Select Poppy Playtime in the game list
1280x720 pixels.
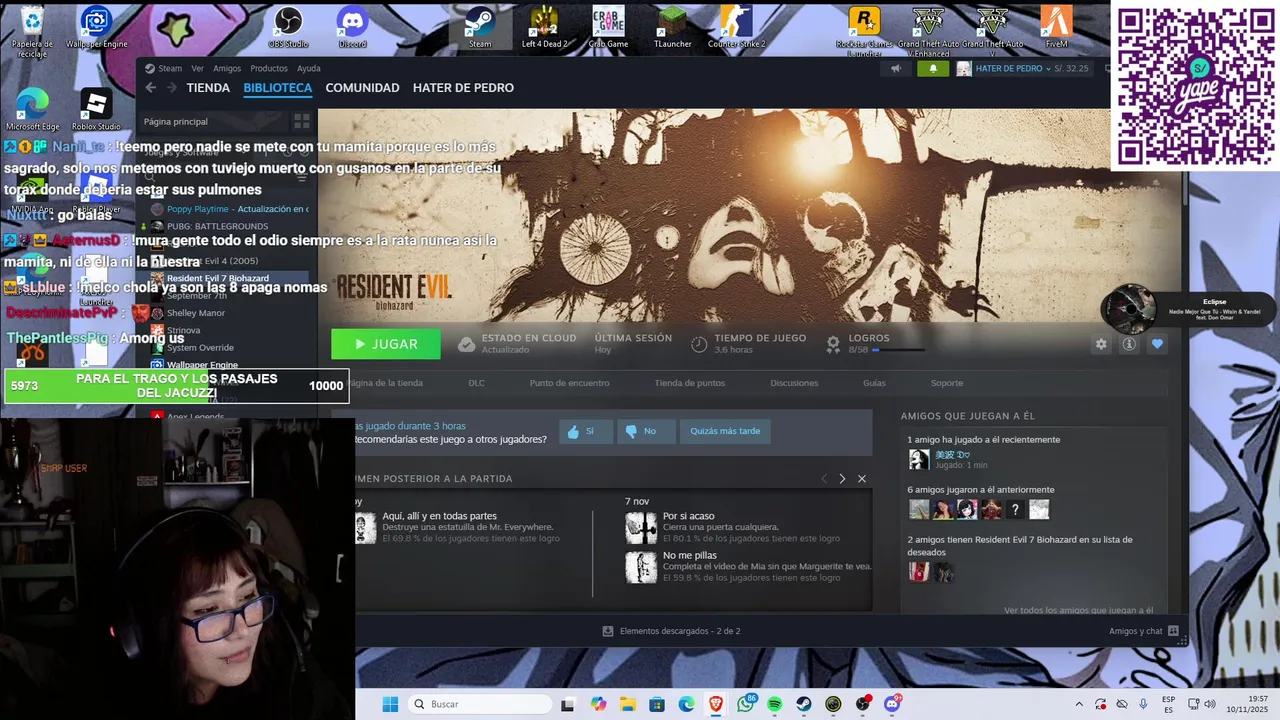[x=229, y=209]
